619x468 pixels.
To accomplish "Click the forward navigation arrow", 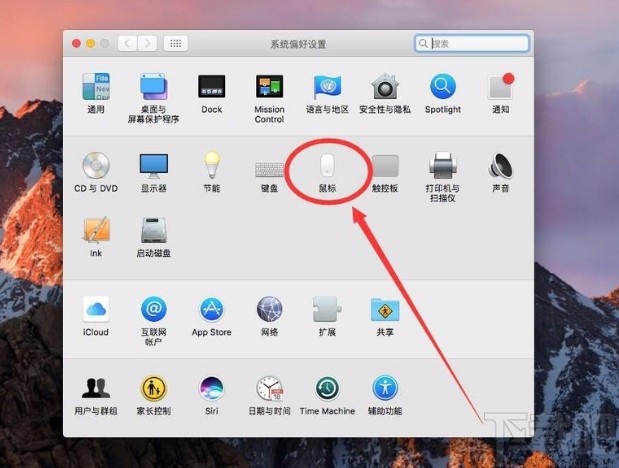I will coord(147,44).
